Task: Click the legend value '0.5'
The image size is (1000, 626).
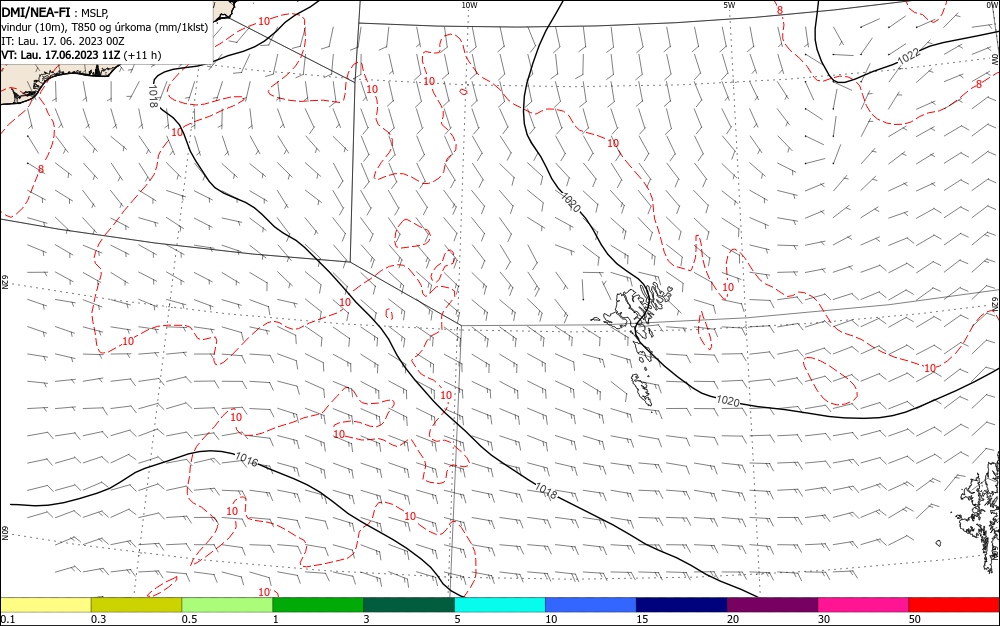Action: tap(189, 619)
